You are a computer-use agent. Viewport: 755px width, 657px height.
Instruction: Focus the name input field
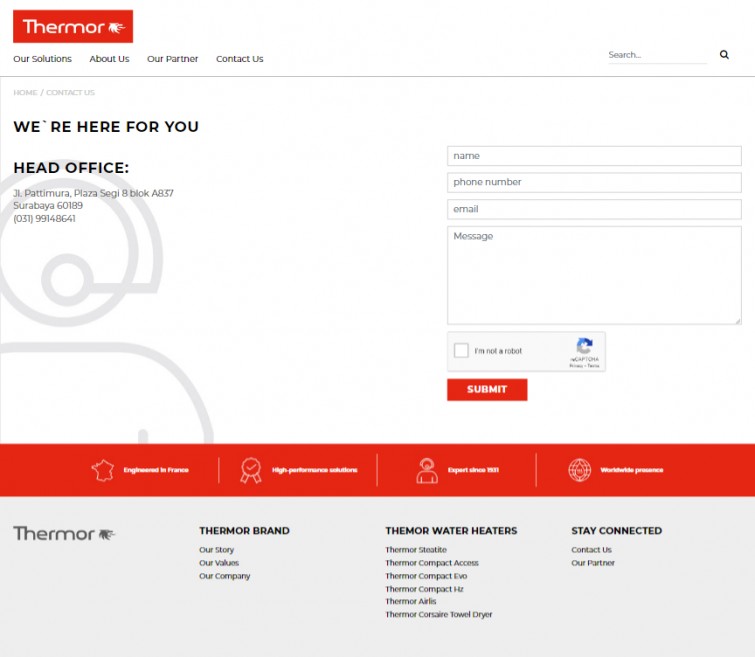click(x=594, y=156)
